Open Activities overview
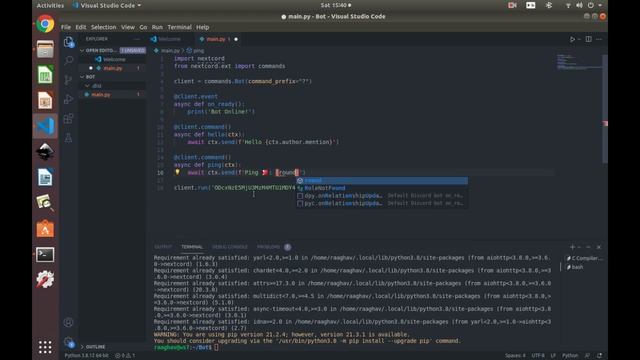This screenshot has height=360, width=640. pyautogui.click(x=50, y=5)
